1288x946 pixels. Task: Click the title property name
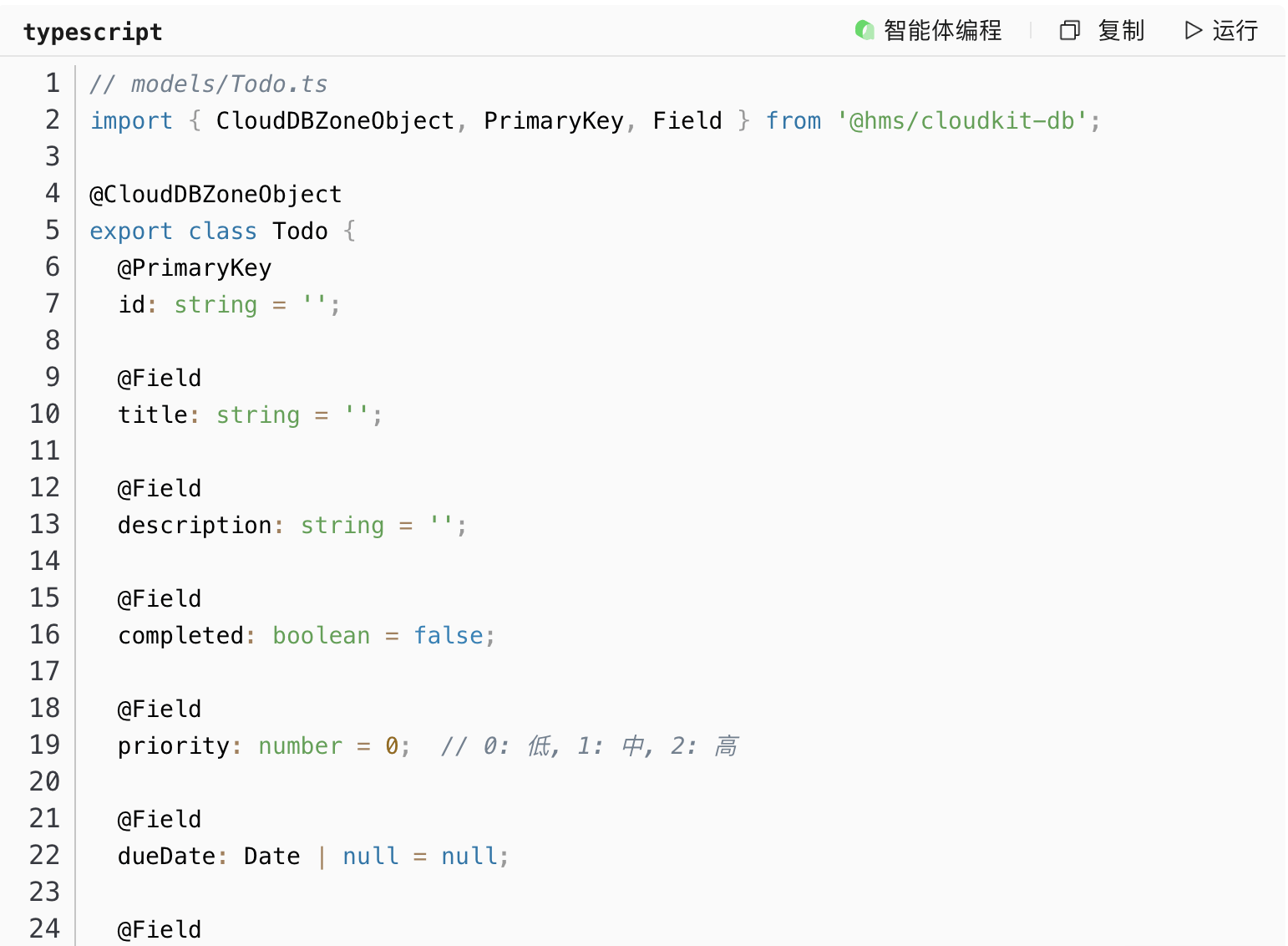pos(153,415)
